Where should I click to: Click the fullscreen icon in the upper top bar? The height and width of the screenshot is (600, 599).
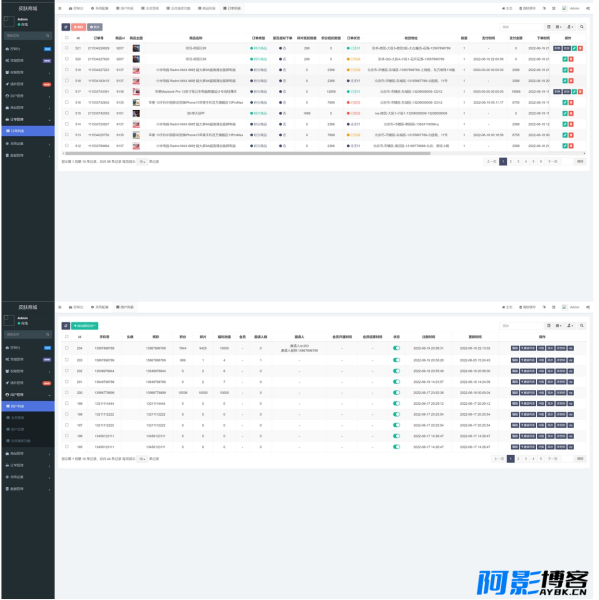[553, 8]
